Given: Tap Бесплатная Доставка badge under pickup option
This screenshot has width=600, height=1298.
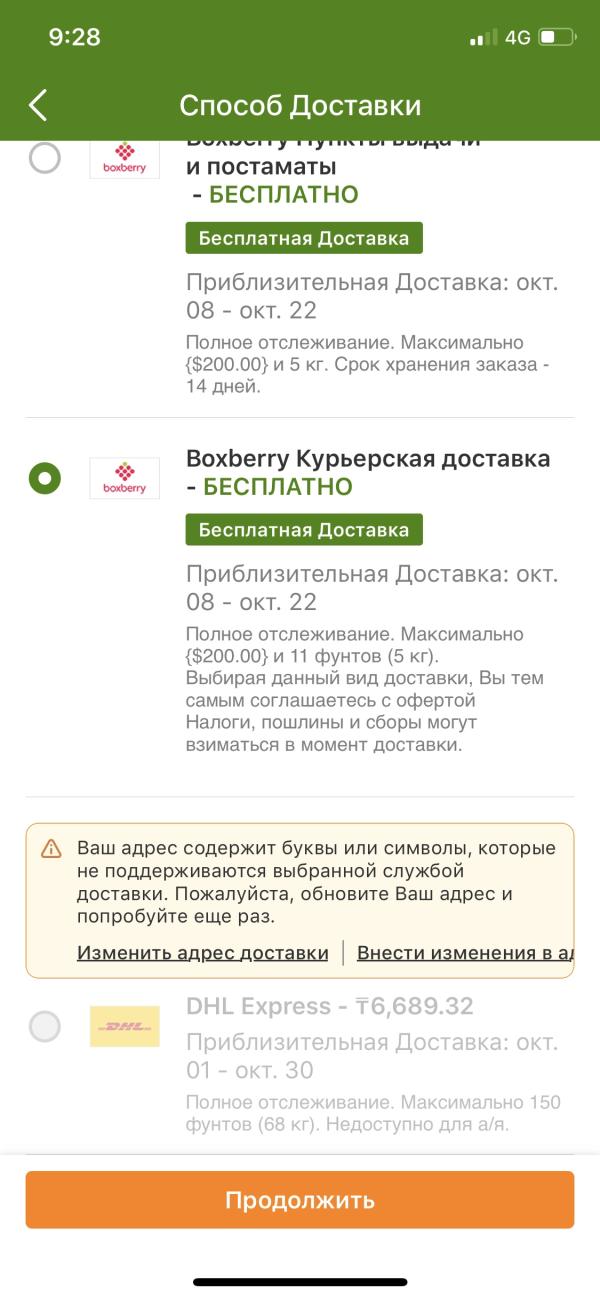Looking at the screenshot, I should click(x=304, y=238).
